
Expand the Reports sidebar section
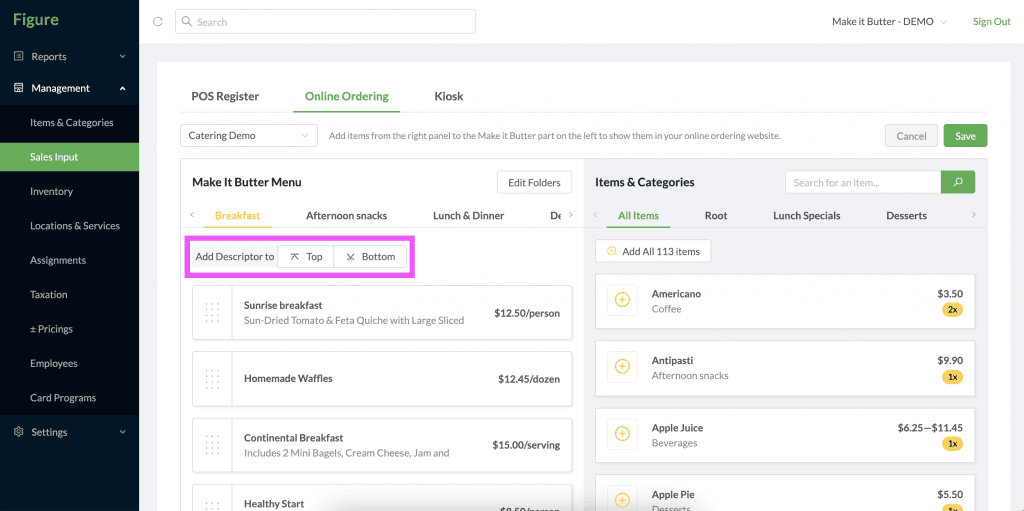click(x=69, y=57)
